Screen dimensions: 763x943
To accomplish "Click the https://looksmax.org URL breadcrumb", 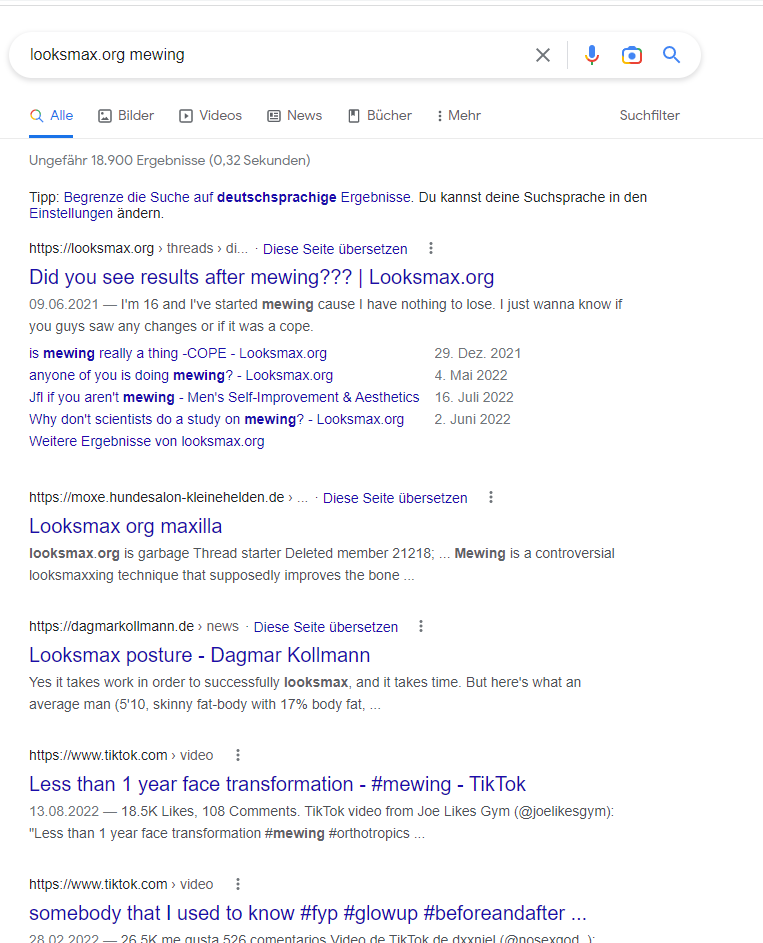I will click(x=138, y=248).
